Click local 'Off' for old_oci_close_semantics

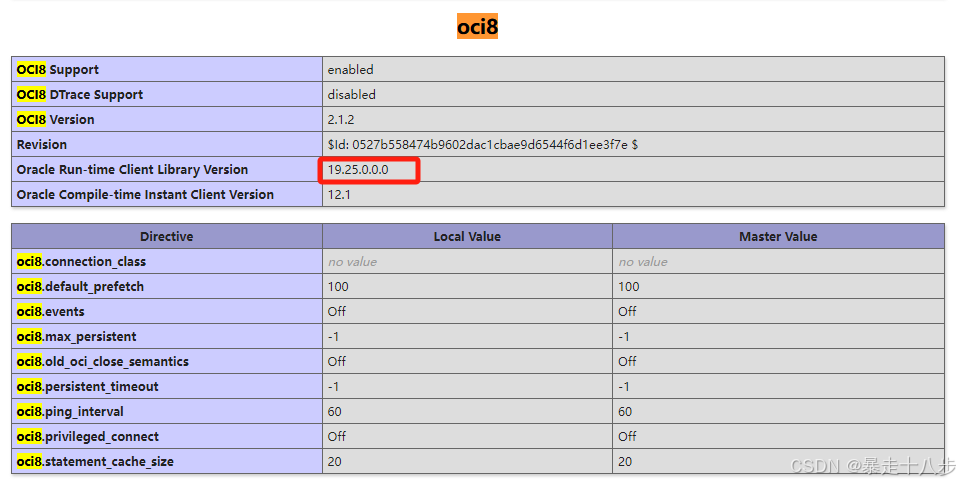(x=337, y=362)
